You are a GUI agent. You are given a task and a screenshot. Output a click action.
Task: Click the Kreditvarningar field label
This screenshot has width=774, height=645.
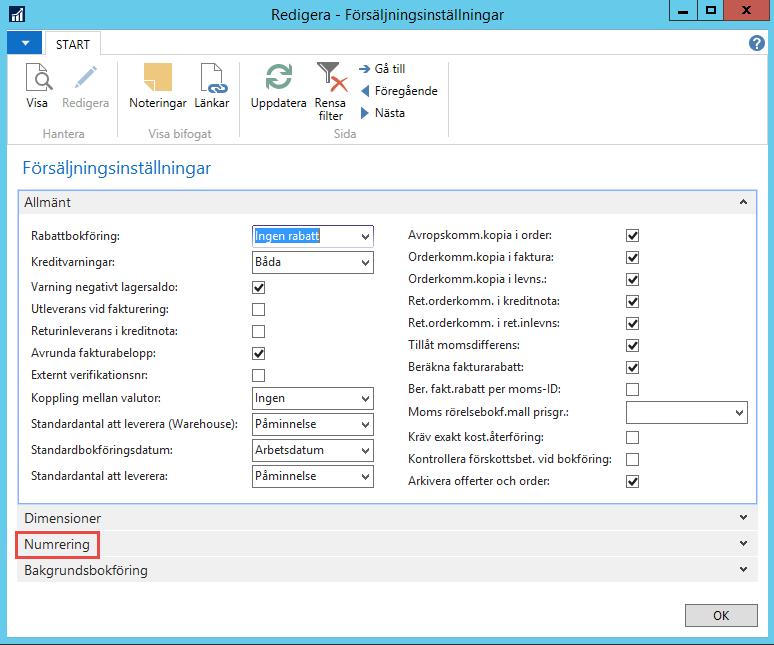tap(73, 262)
